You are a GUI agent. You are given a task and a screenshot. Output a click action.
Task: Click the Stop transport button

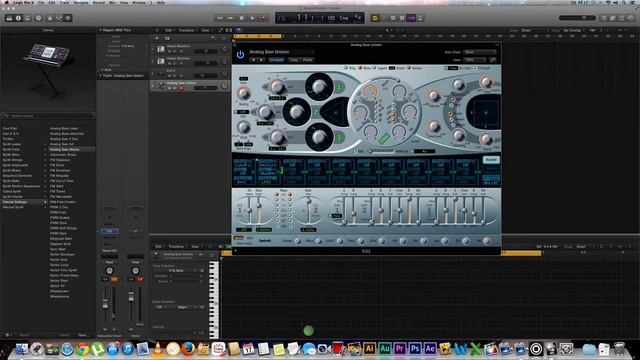[242, 18]
